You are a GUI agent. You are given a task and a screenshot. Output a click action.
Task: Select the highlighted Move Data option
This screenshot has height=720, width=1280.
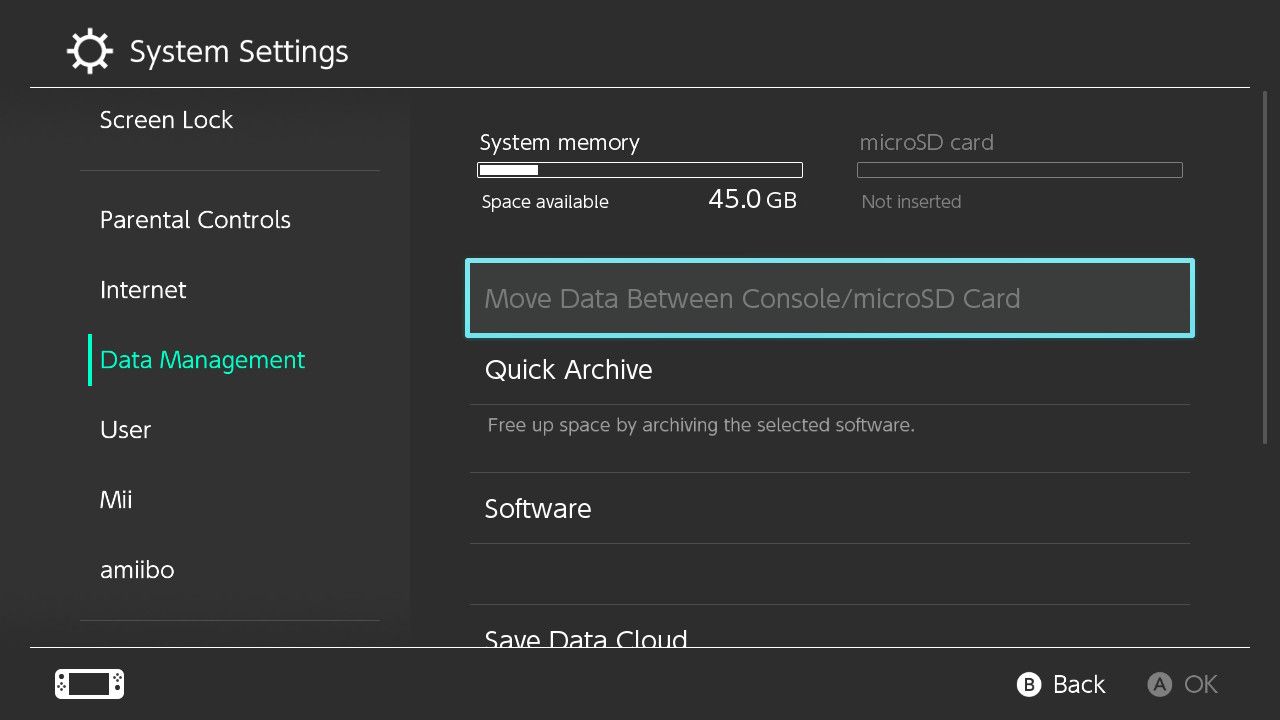click(x=829, y=298)
